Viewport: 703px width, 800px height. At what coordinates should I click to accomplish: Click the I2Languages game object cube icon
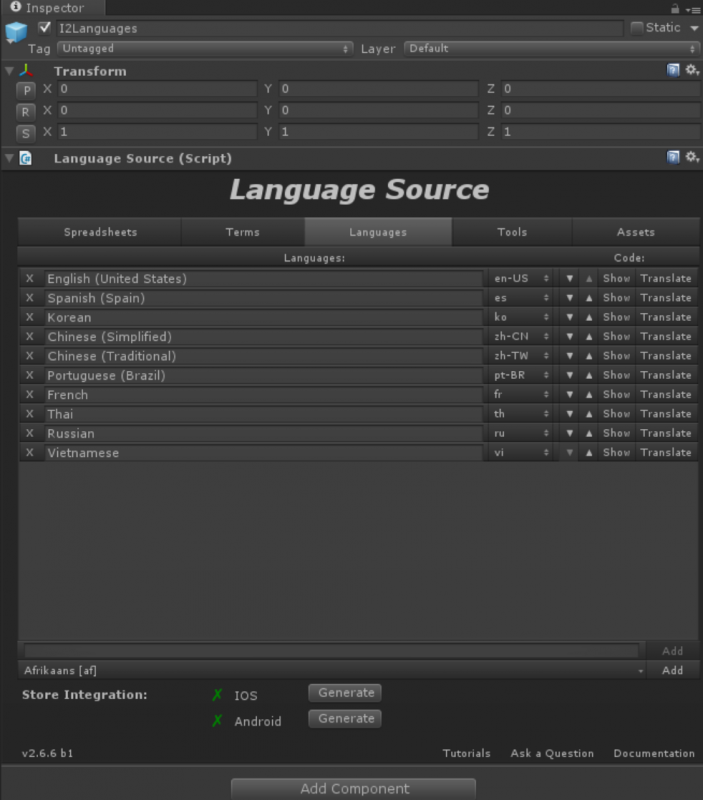tap(16, 32)
